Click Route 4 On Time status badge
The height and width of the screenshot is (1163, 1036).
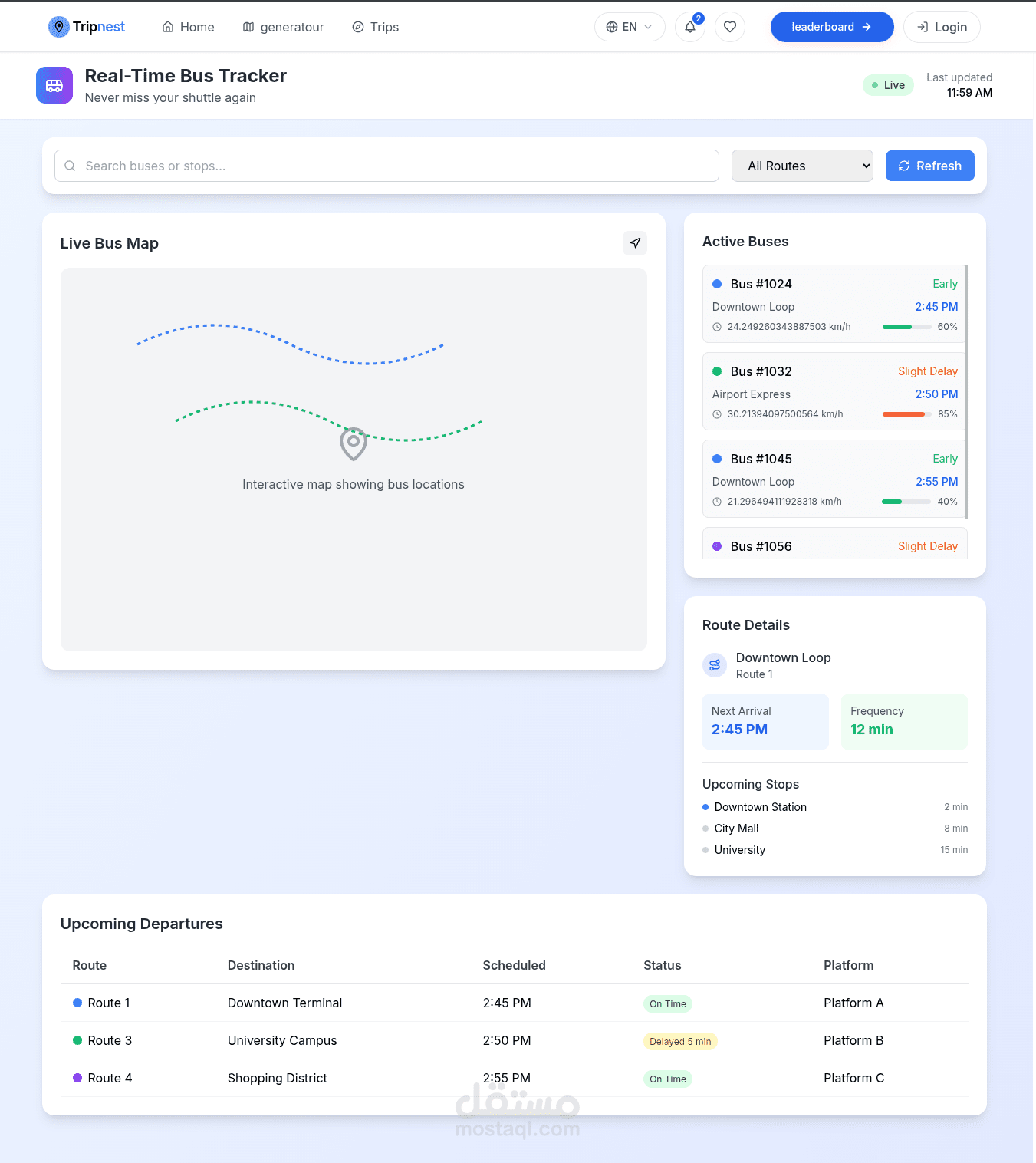(x=668, y=1079)
